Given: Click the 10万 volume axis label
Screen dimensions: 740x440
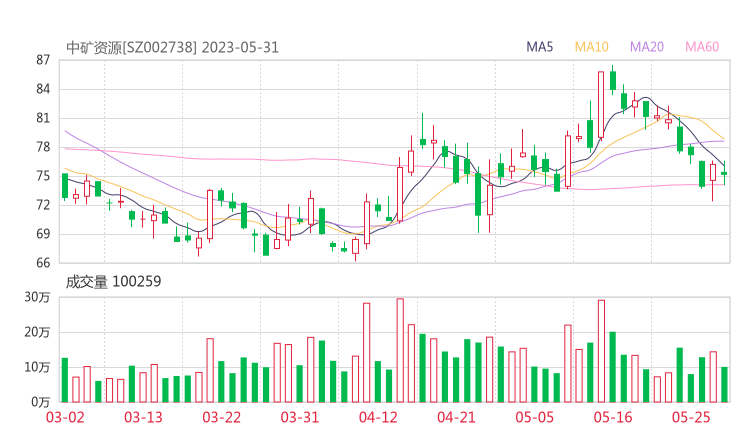Looking at the screenshot, I should pos(37,367).
